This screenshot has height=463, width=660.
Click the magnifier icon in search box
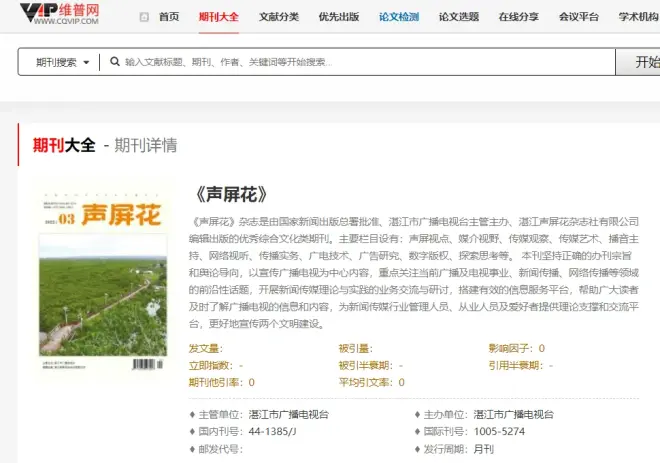pyautogui.click(x=115, y=62)
